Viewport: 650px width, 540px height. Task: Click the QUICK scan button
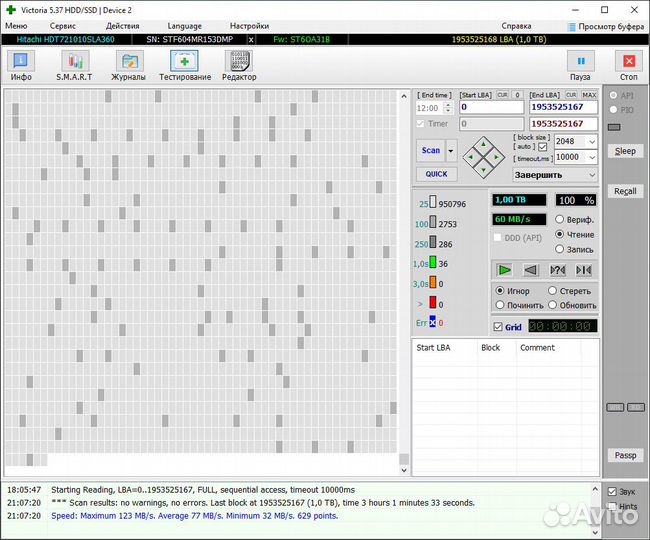[436, 174]
